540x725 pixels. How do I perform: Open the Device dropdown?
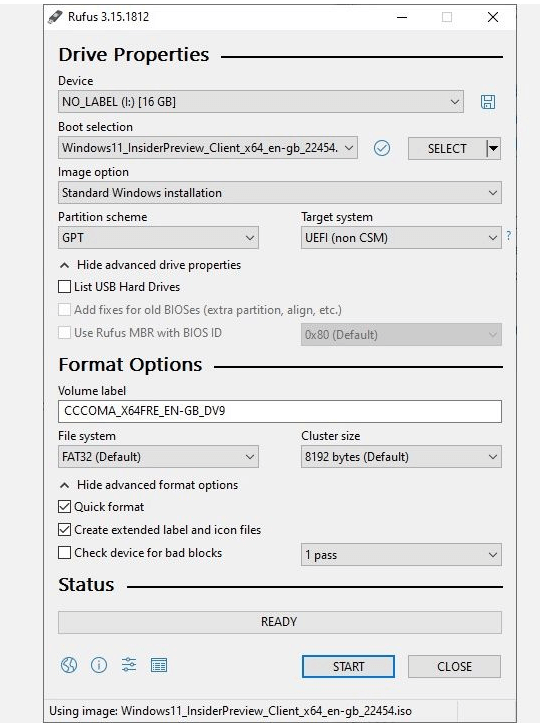(261, 102)
